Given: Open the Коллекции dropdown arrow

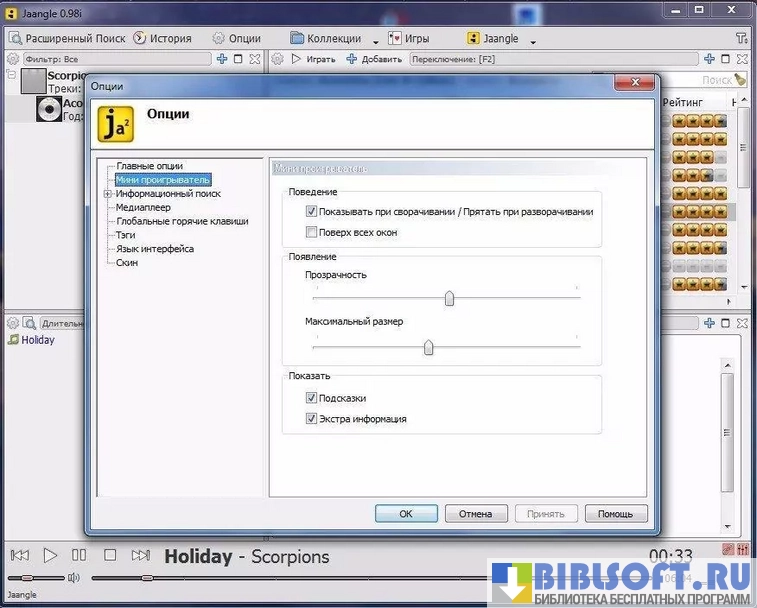Looking at the screenshot, I should point(376,41).
